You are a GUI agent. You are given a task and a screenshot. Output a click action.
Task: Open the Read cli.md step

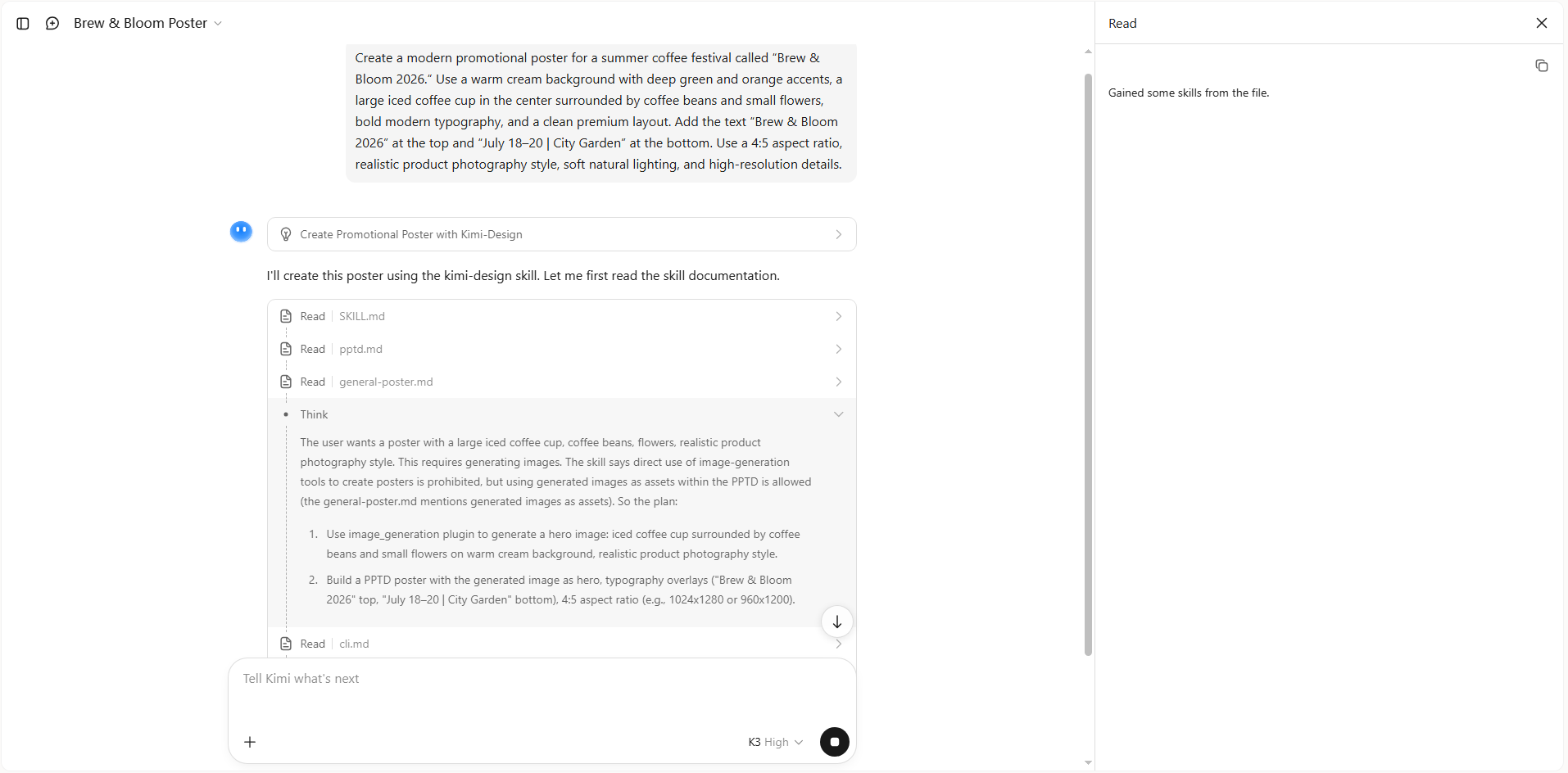click(561, 644)
